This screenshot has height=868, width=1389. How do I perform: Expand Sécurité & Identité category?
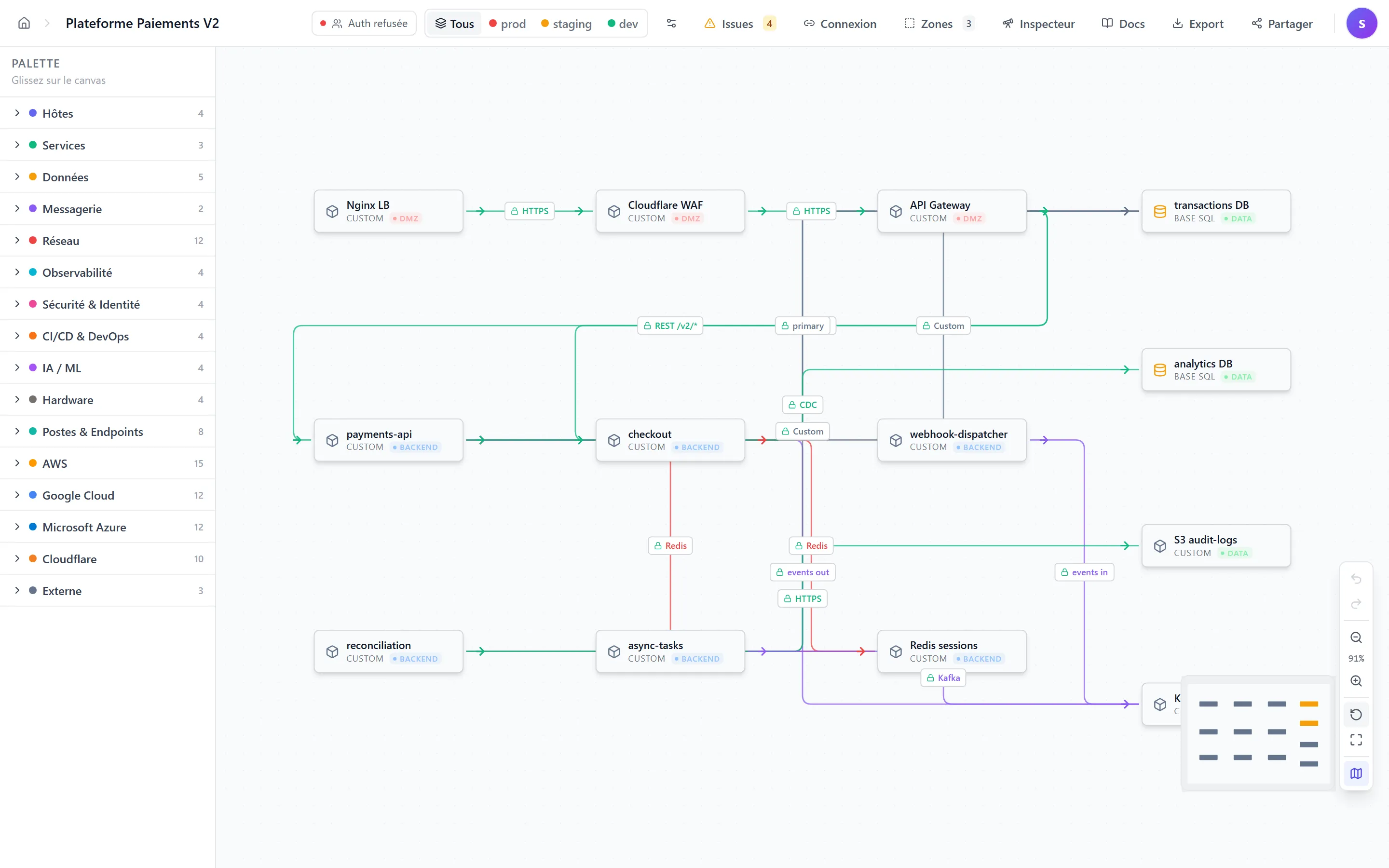tap(108, 304)
